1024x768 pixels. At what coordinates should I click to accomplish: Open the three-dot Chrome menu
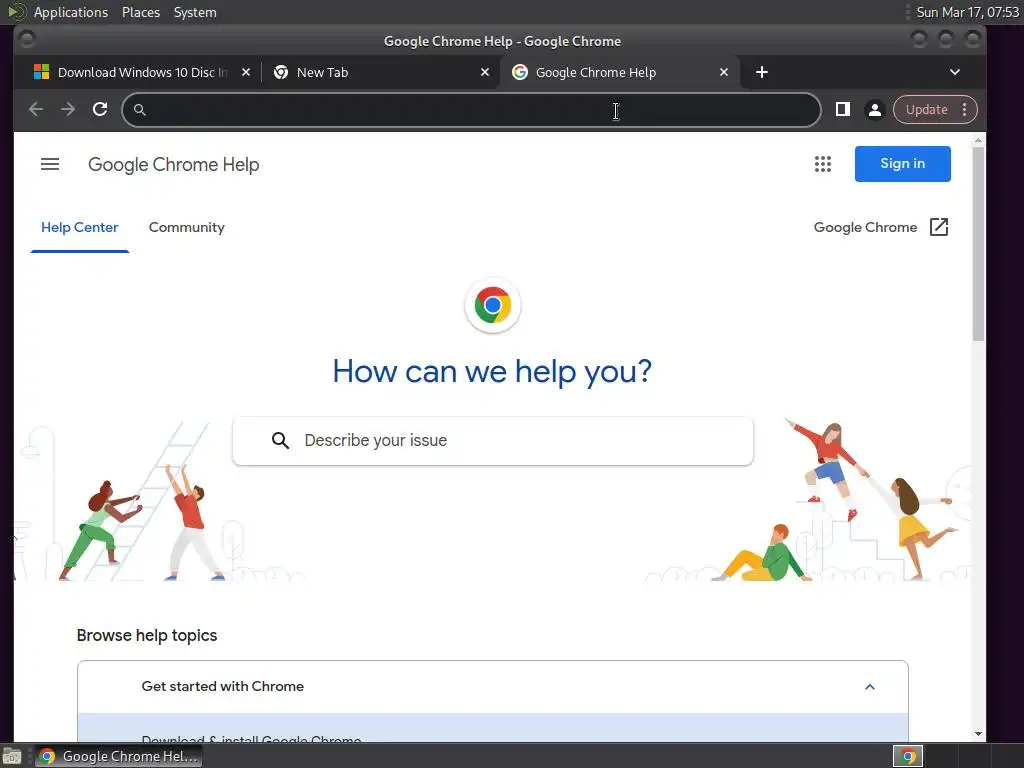(965, 110)
